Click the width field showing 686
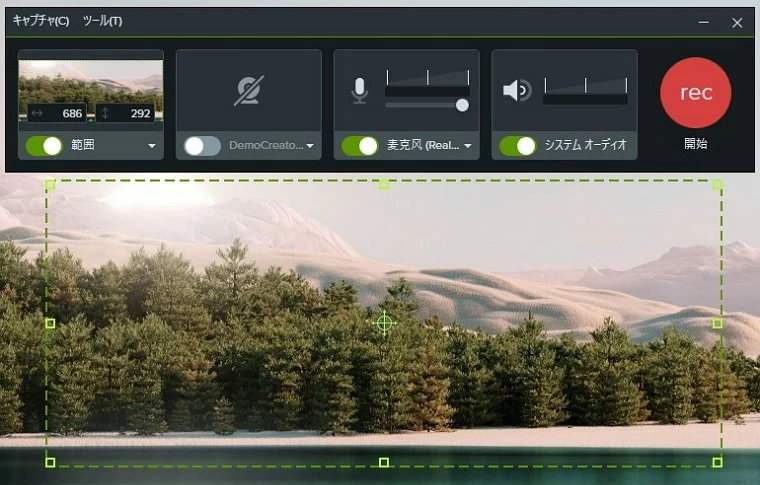The width and height of the screenshot is (760, 485). click(x=57, y=113)
